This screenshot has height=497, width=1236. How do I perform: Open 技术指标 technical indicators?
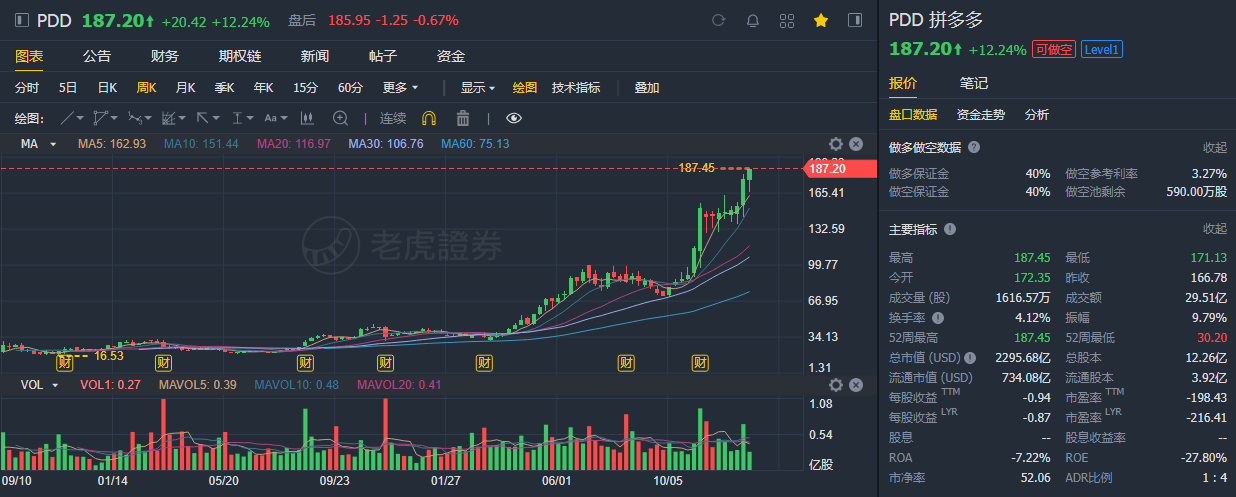[x=576, y=87]
